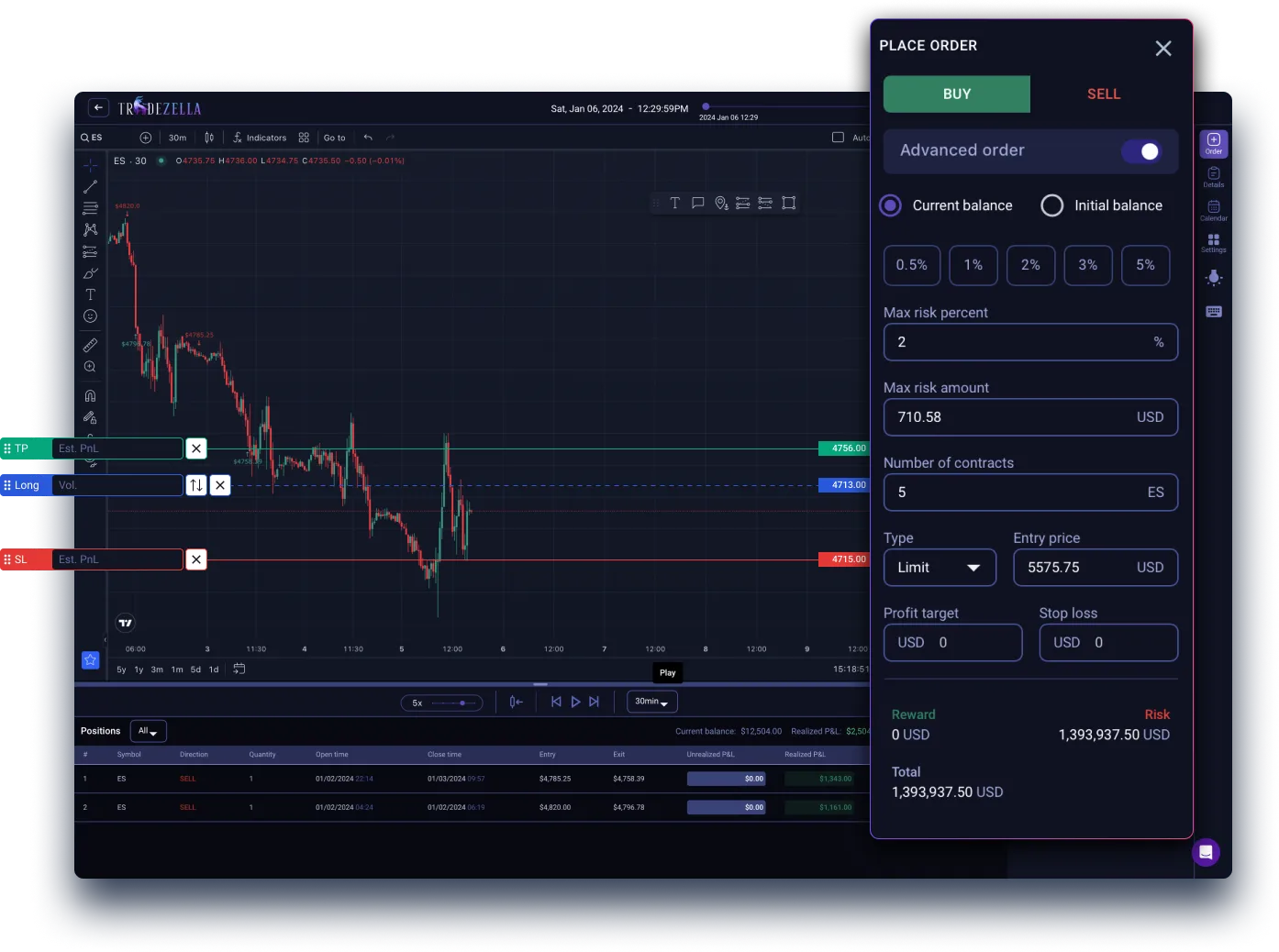This screenshot has height=952, width=1279.
Task: Click the blue star favorites icon
Action: [90, 659]
